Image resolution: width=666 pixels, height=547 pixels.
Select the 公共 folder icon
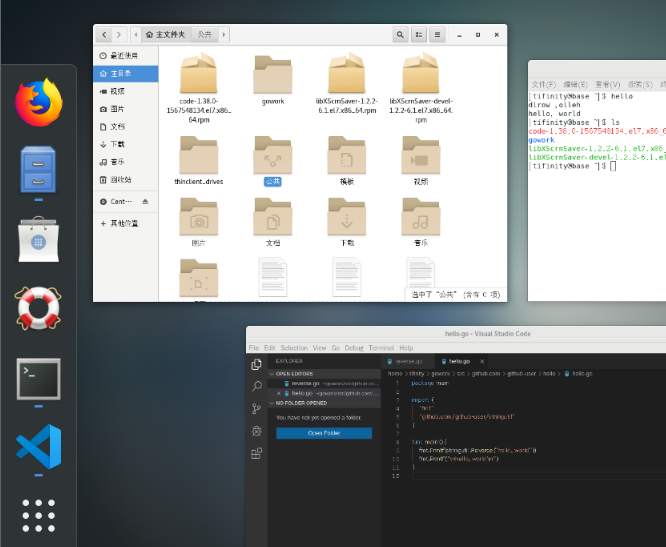coord(273,155)
